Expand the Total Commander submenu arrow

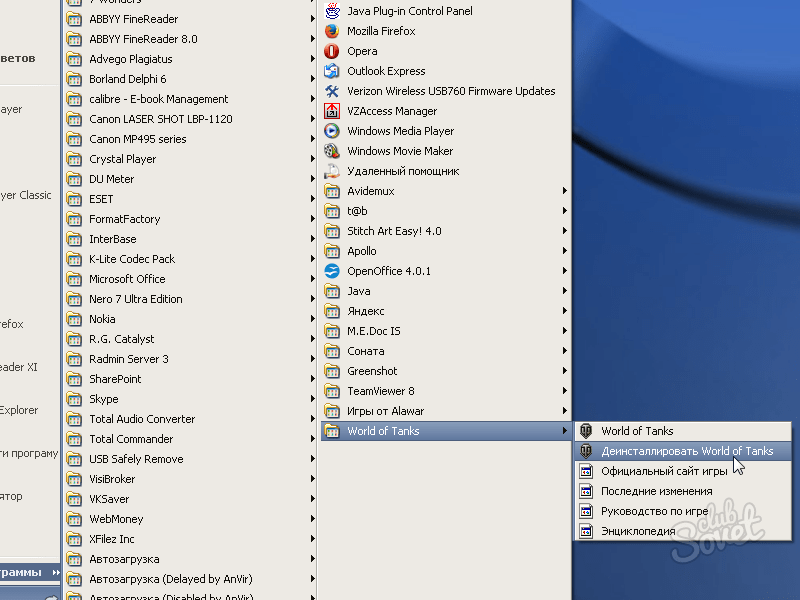(313, 439)
